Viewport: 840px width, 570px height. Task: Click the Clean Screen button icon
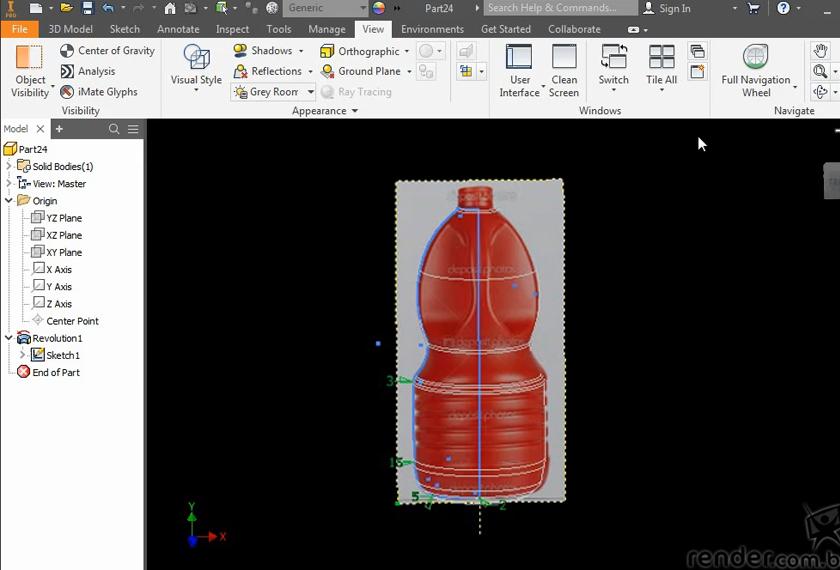pos(564,58)
